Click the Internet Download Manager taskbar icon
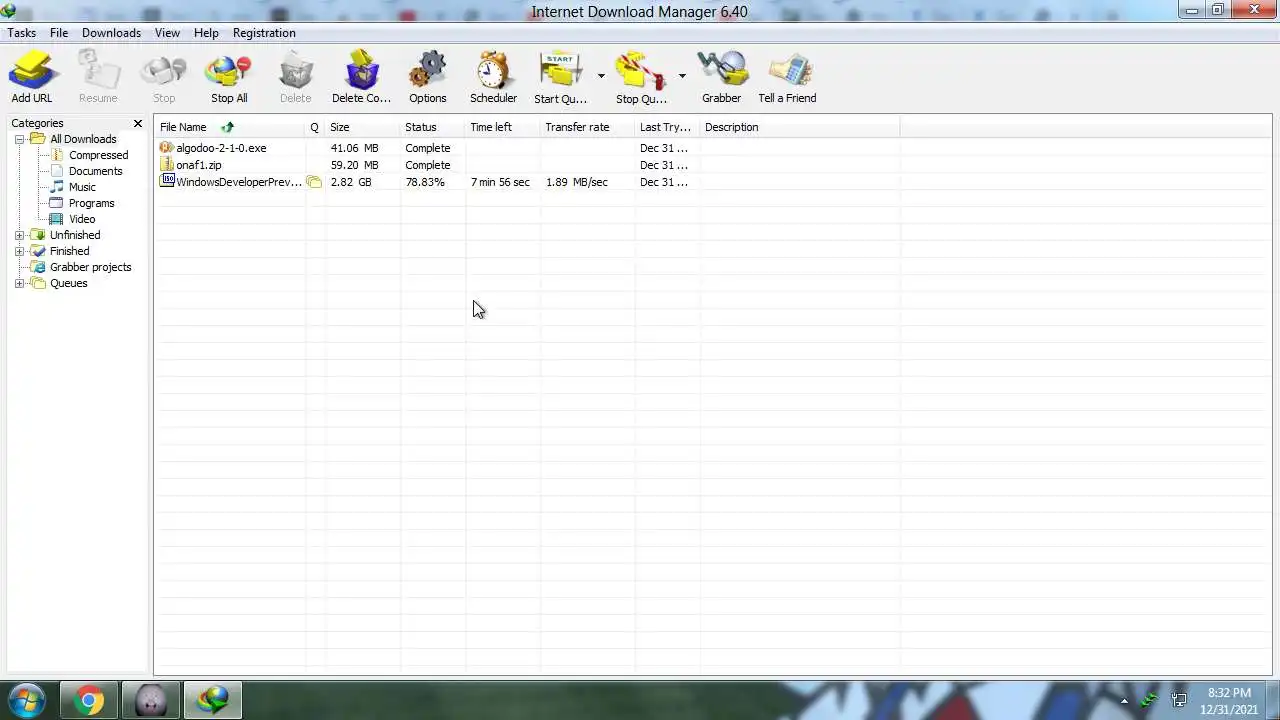The height and width of the screenshot is (720, 1280). click(212, 700)
